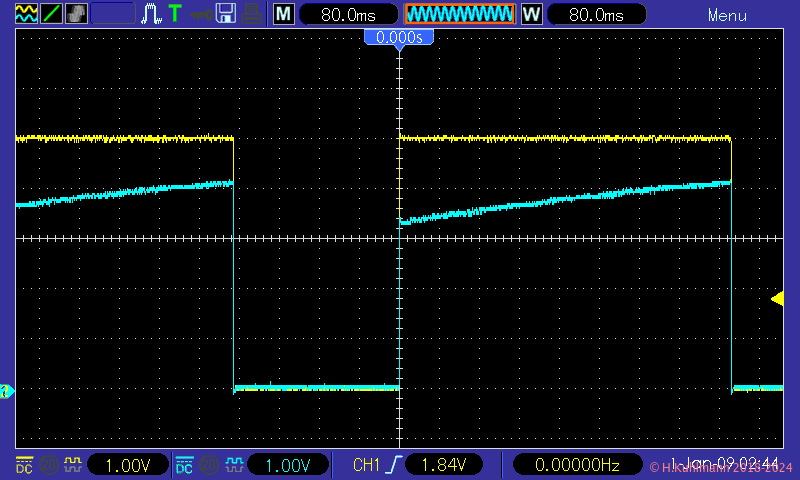The width and height of the screenshot is (800, 480).
Task: Click the pulse waveform icon in toolbar
Action: 151,14
